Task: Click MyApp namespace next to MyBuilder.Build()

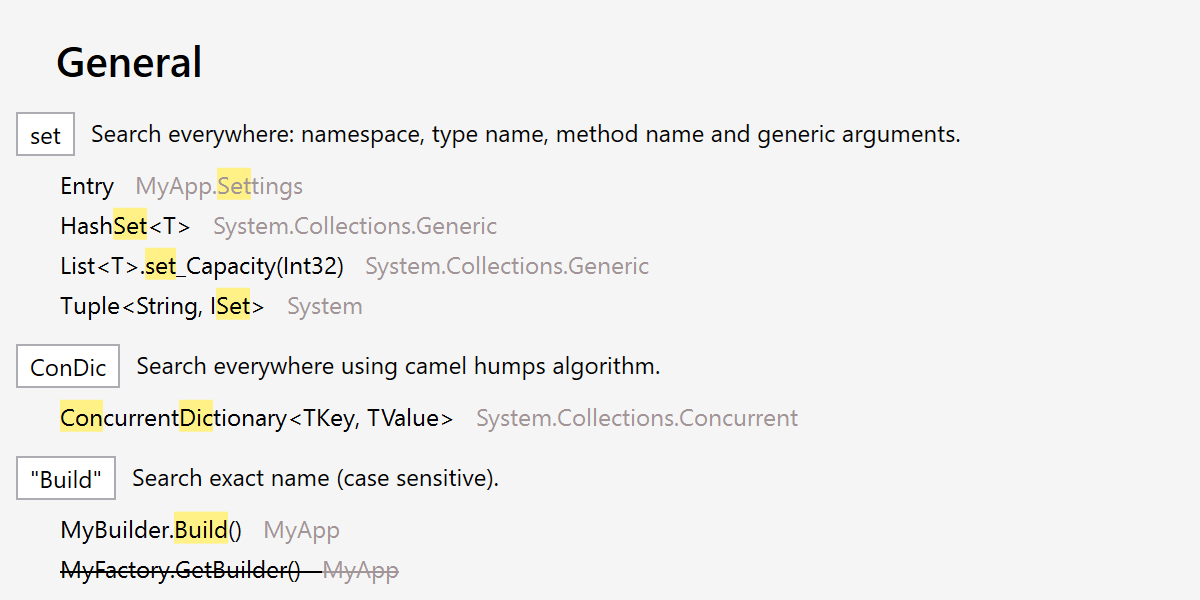Action: [301, 530]
